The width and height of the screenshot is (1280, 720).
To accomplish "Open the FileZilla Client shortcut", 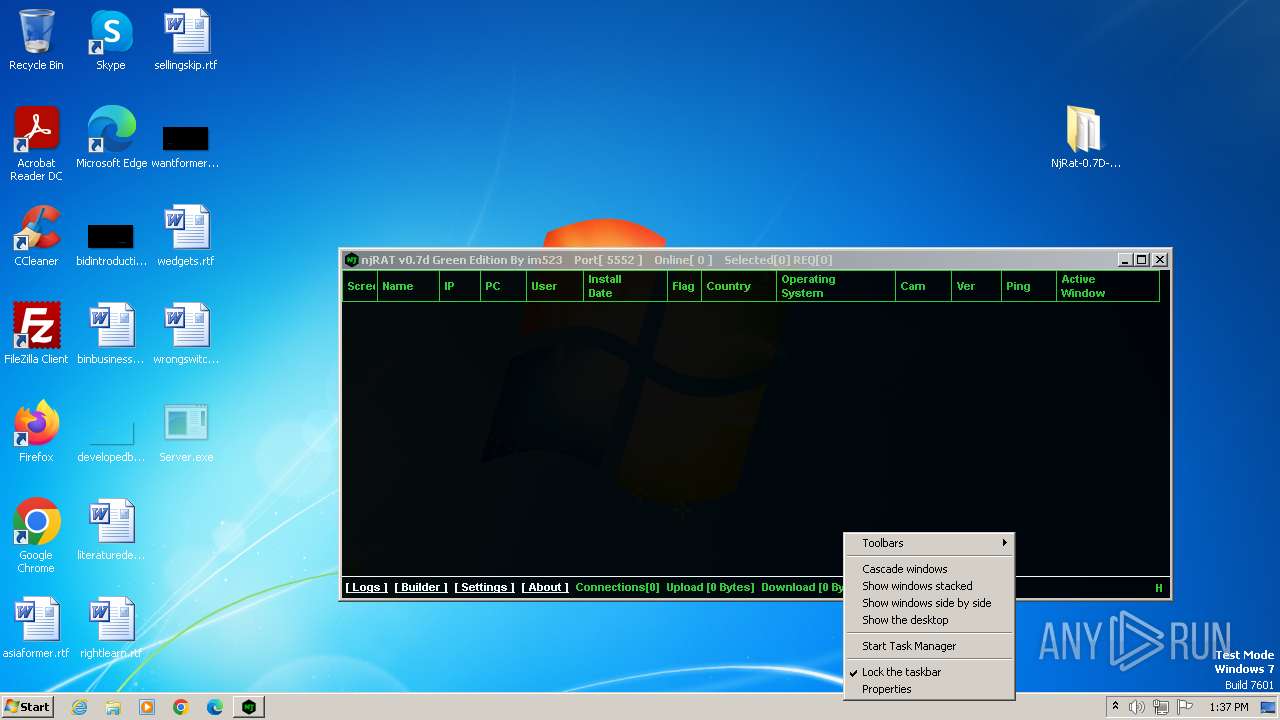I will coord(36,333).
